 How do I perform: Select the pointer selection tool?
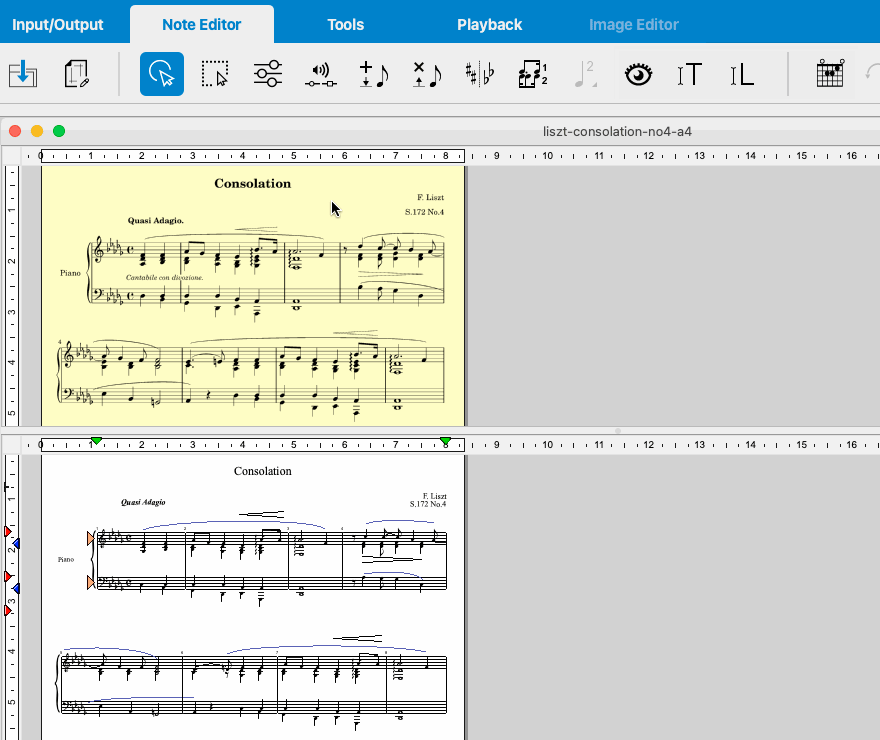coord(162,74)
